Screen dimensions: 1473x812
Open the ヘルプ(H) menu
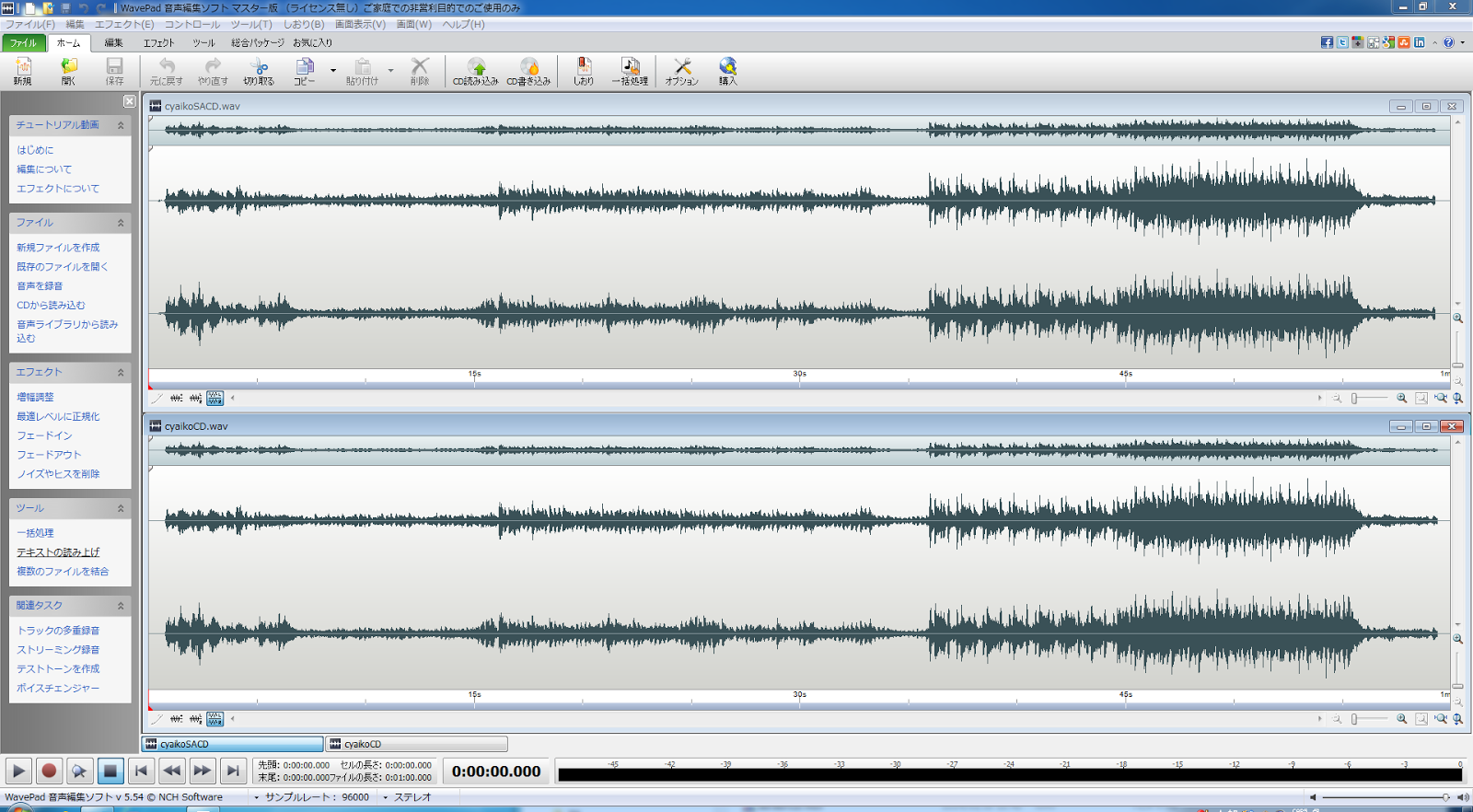coord(464,24)
